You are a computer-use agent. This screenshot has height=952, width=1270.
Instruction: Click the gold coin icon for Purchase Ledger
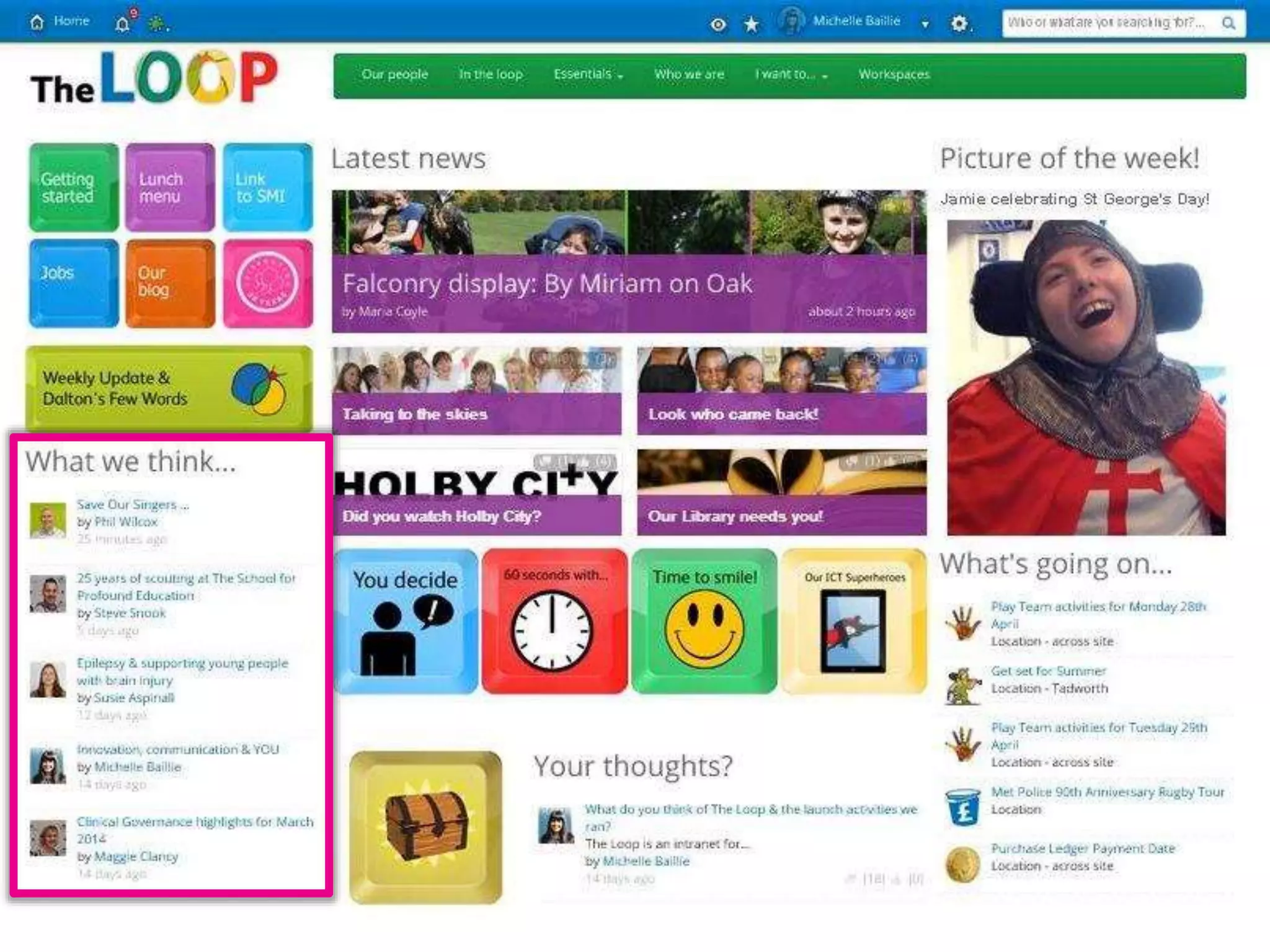pos(962,864)
